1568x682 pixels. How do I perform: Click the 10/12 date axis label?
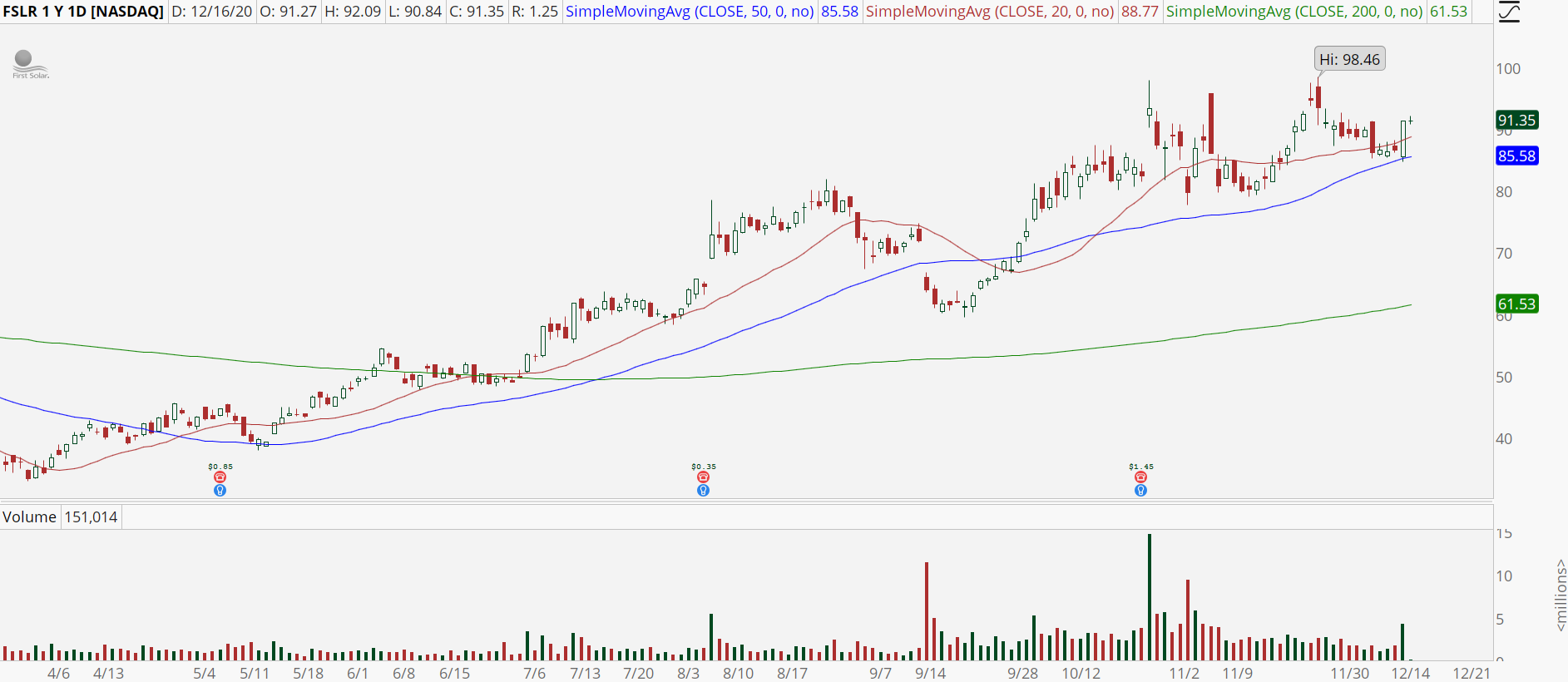(1081, 673)
